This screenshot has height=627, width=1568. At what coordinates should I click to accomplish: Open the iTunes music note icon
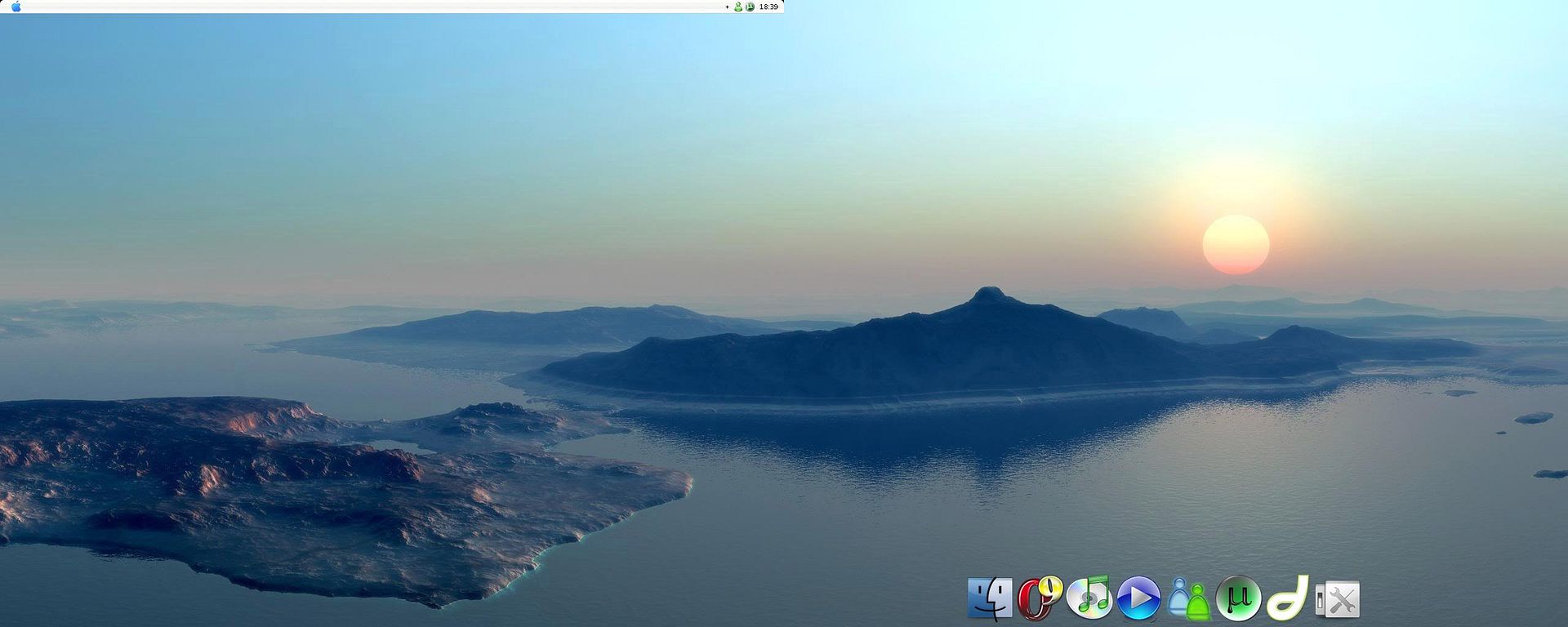tap(1089, 598)
